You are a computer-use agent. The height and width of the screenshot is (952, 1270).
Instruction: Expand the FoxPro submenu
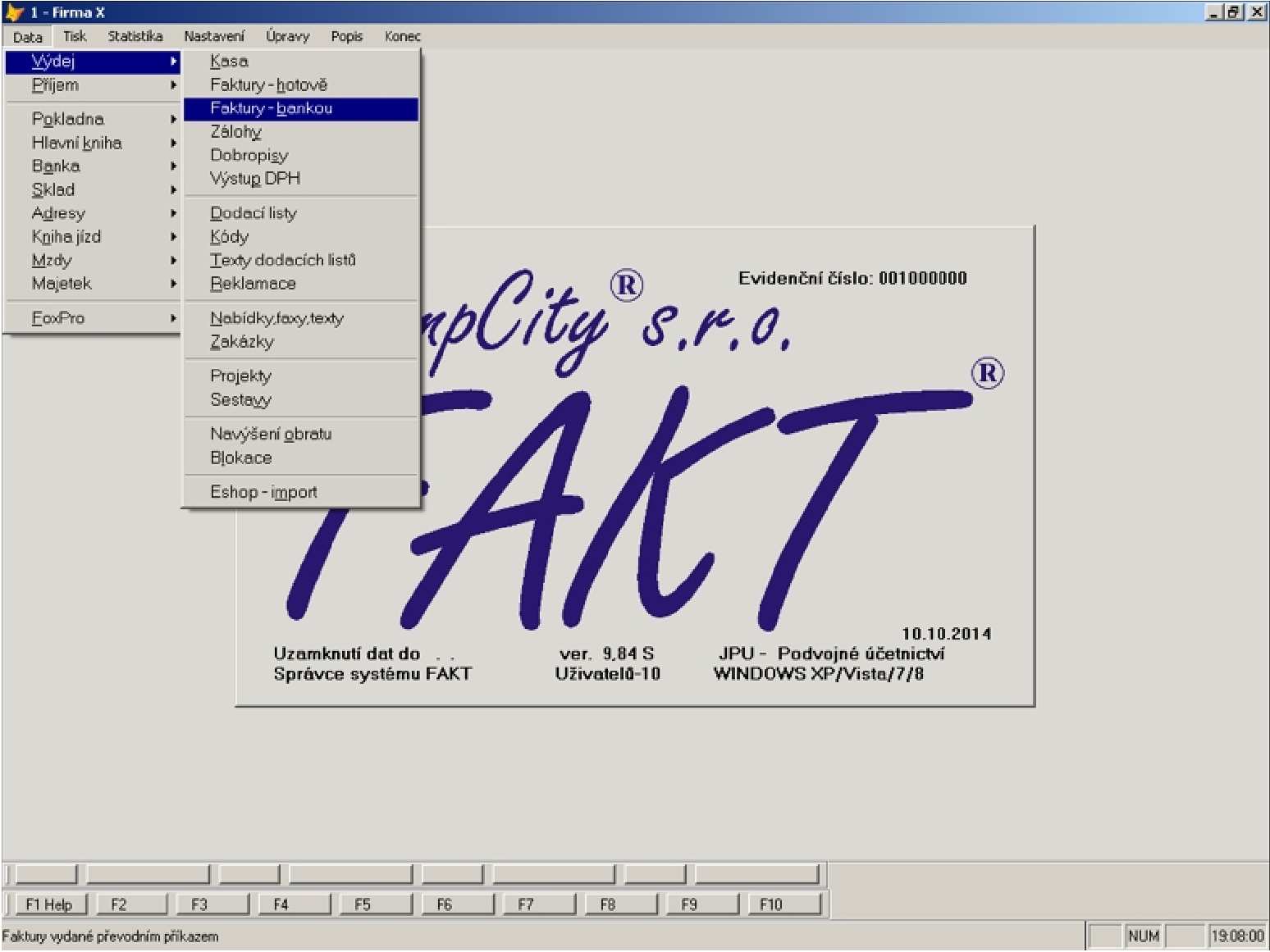[x=93, y=318]
